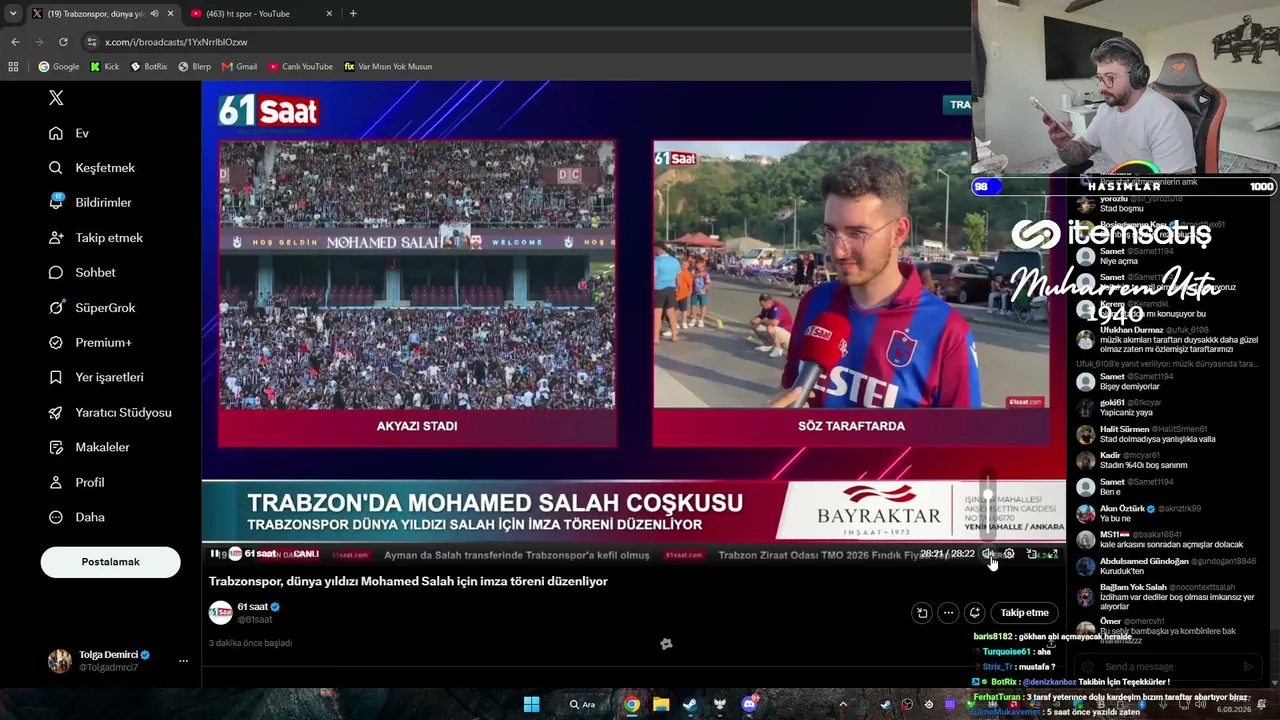Adjust the broadcast volume slider
The height and width of the screenshot is (720, 1280).
coord(988,505)
